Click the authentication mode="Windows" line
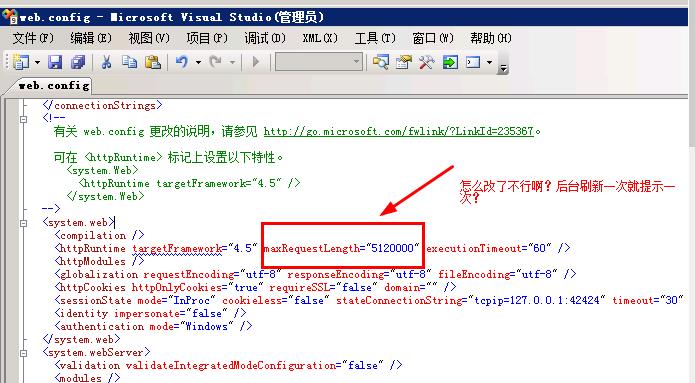The image size is (695, 383). pyautogui.click(x=153, y=327)
